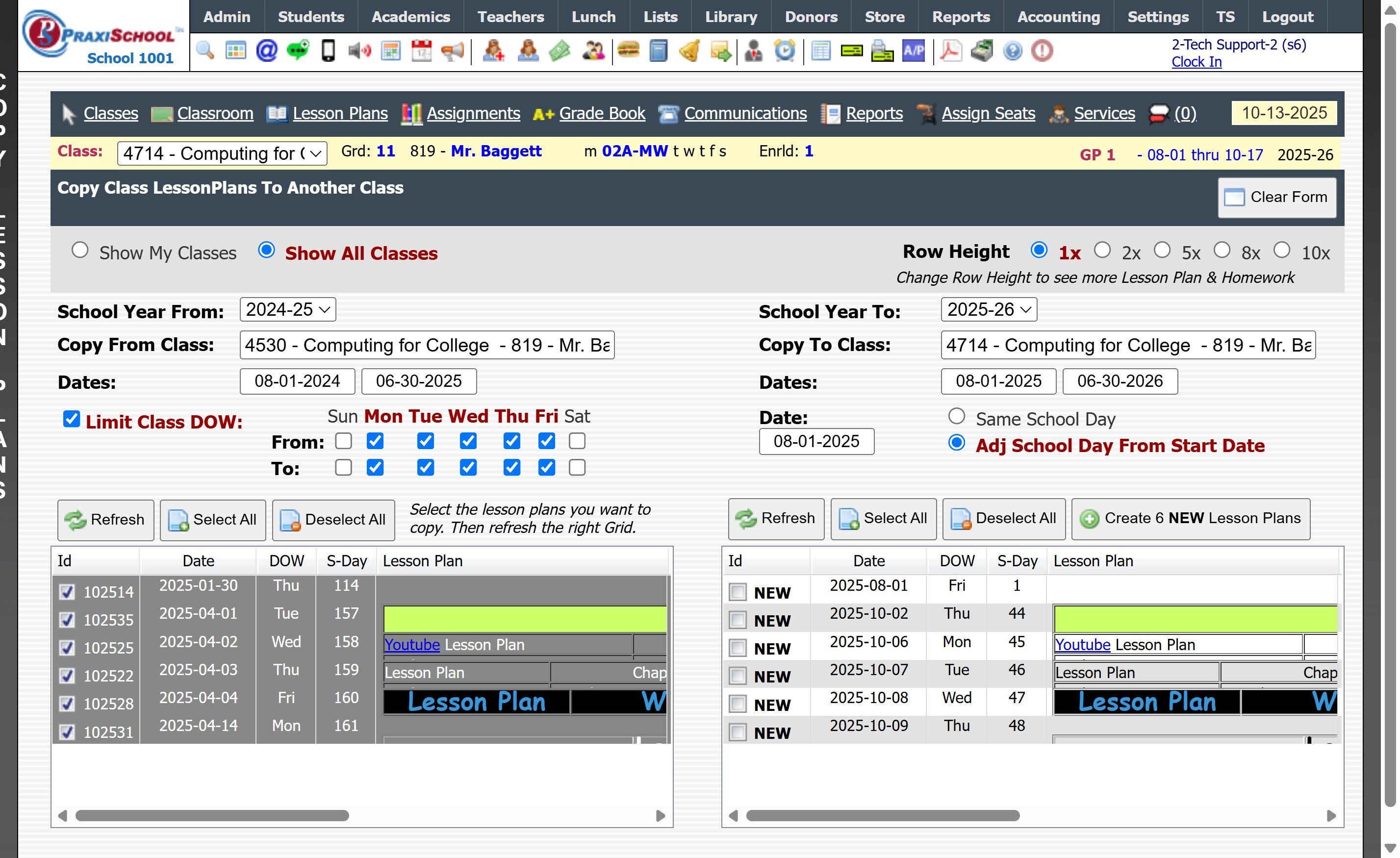Click the blue A/P accounting icon
1400x858 pixels.
[x=913, y=51]
